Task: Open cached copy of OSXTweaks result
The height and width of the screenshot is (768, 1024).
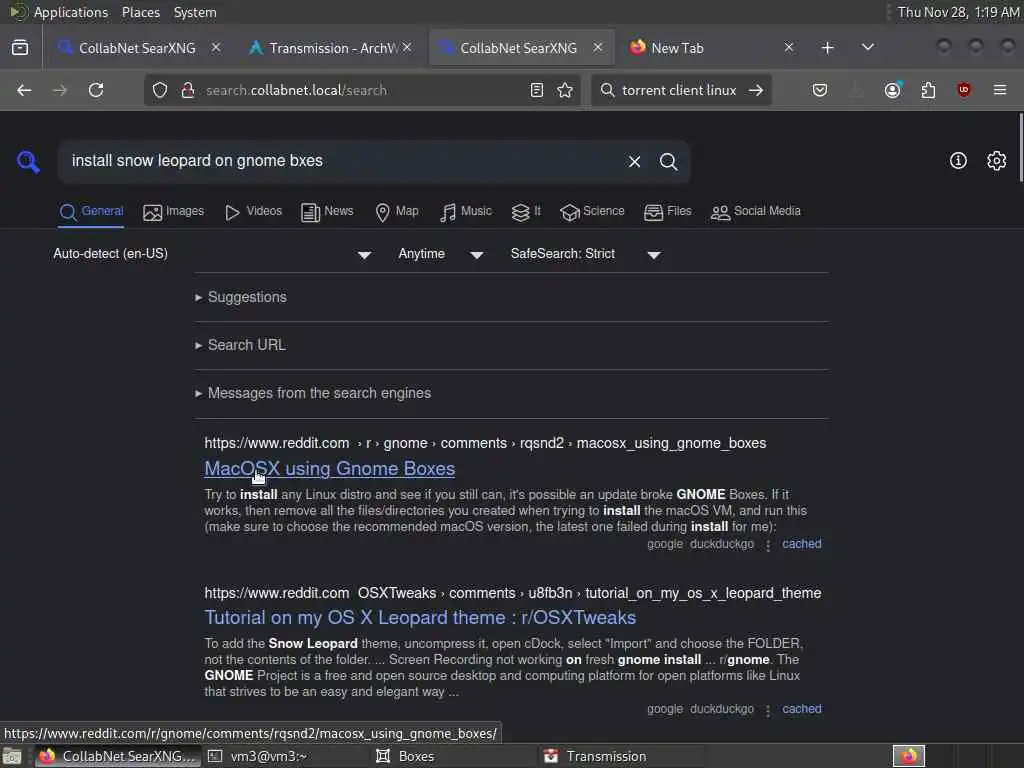Action: 801,709
